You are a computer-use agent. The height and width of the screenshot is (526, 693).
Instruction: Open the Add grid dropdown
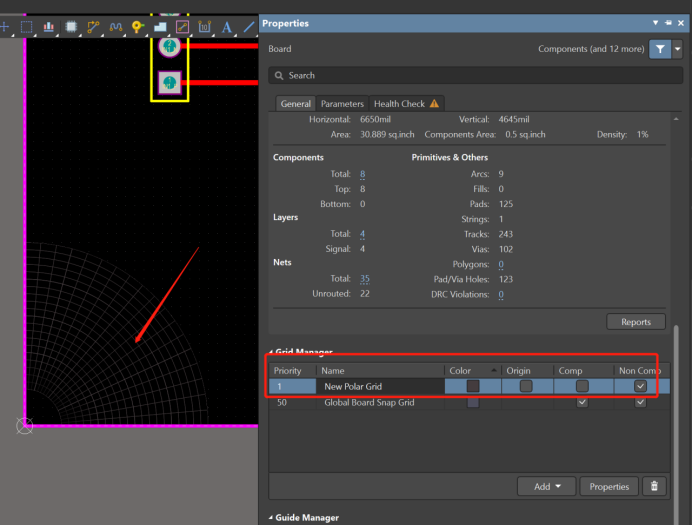(546, 486)
